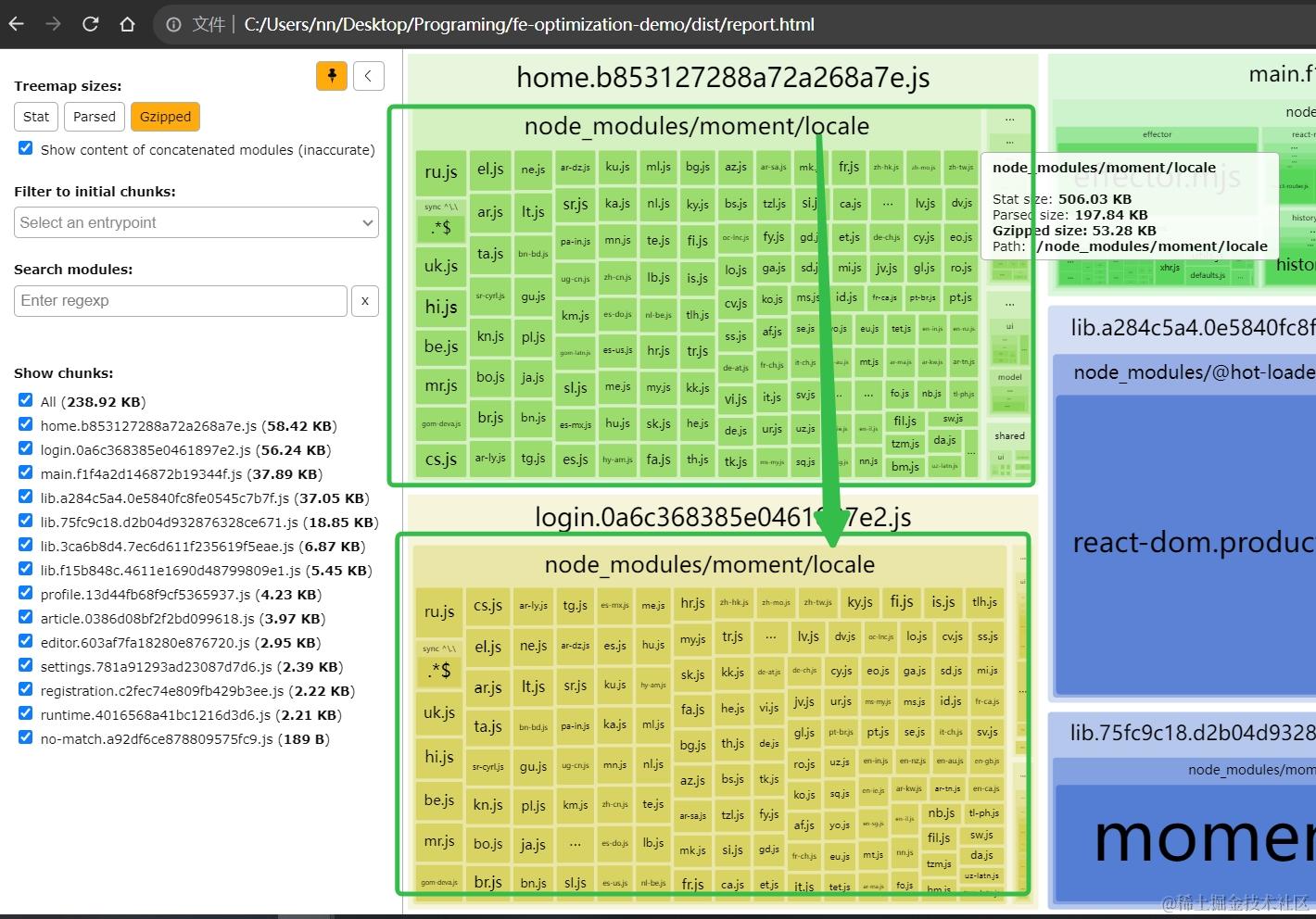
Task: Click the browser back arrow
Action: (17, 24)
